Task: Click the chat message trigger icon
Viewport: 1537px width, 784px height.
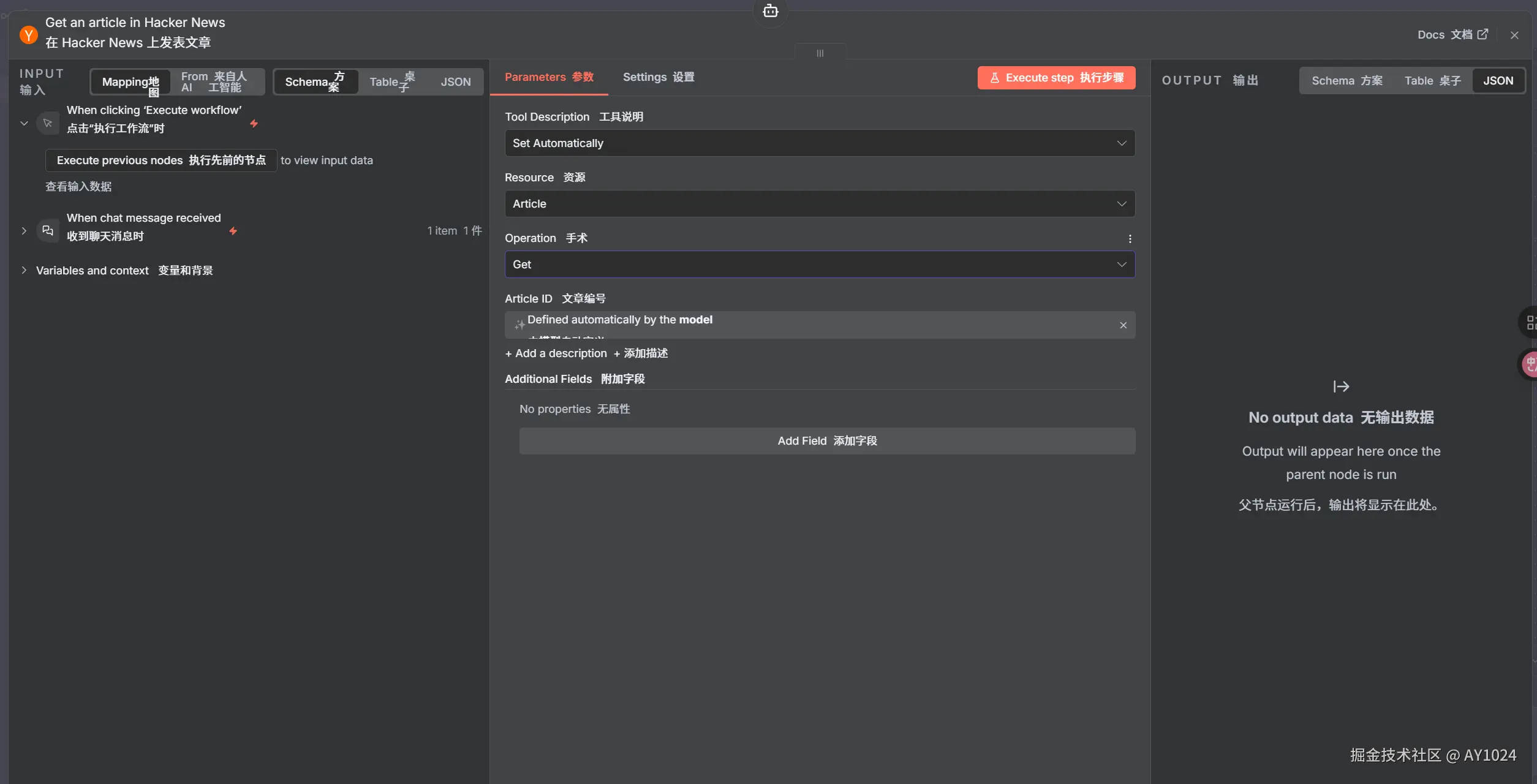Action: point(48,231)
